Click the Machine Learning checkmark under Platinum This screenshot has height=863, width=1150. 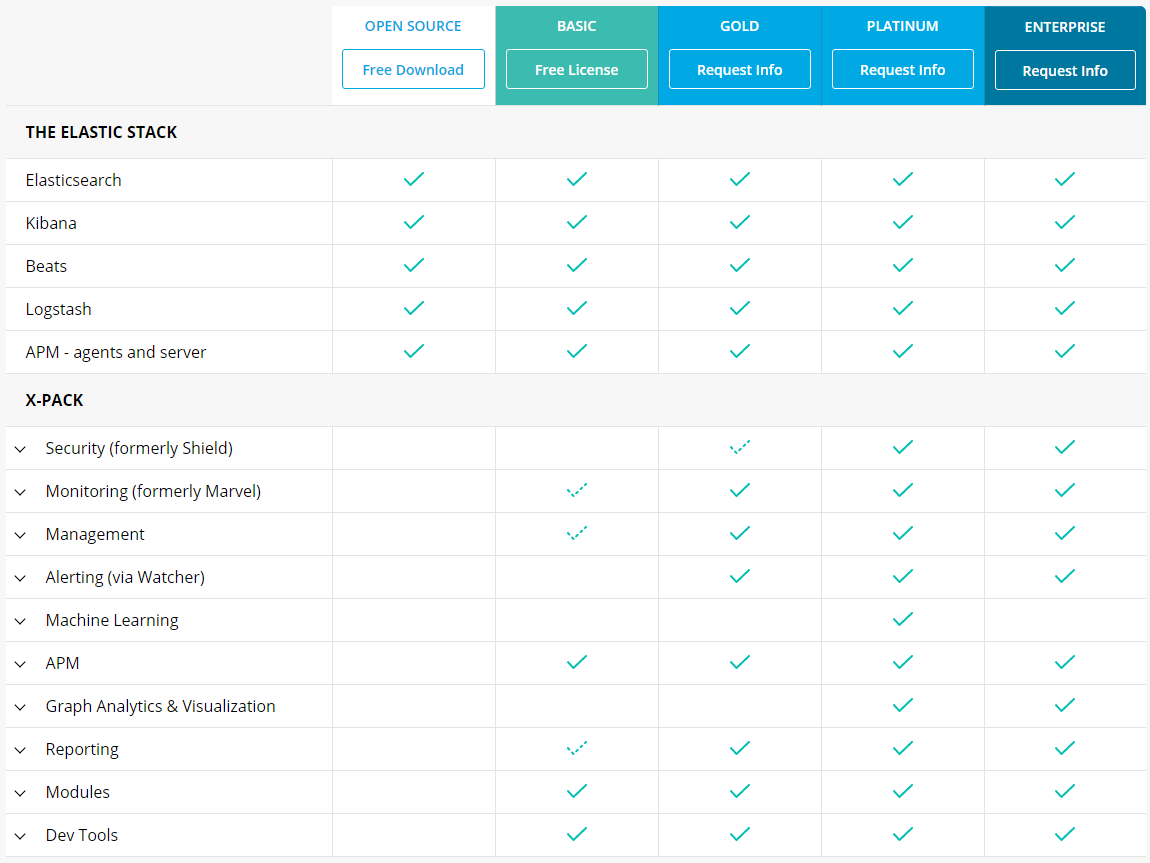point(902,619)
